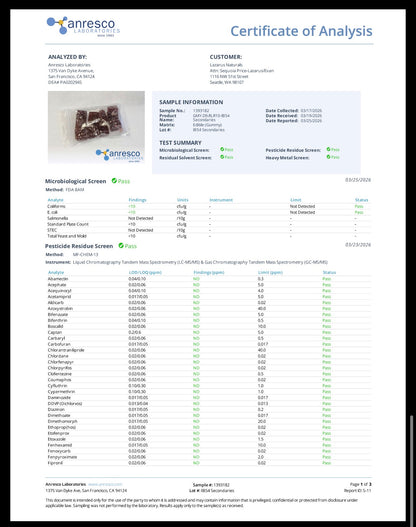Click the Abamectin row in pesticide table

pos(209,279)
